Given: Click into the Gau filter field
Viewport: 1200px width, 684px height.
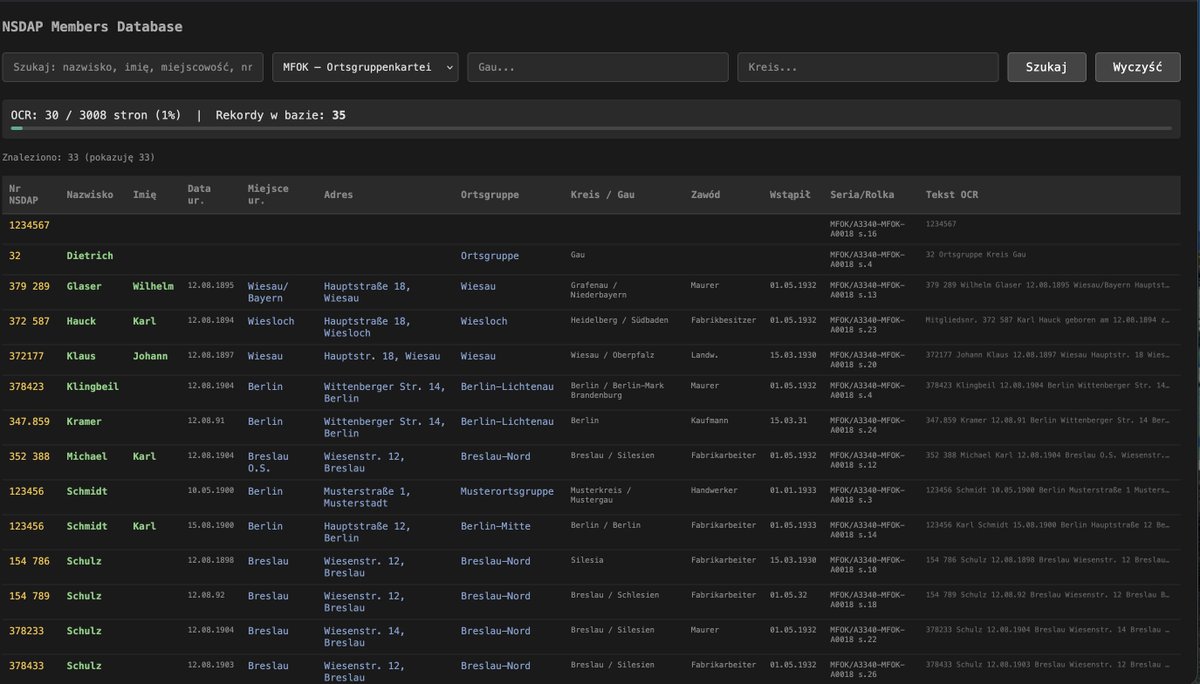Looking at the screenshot, I should pos(598,67).
